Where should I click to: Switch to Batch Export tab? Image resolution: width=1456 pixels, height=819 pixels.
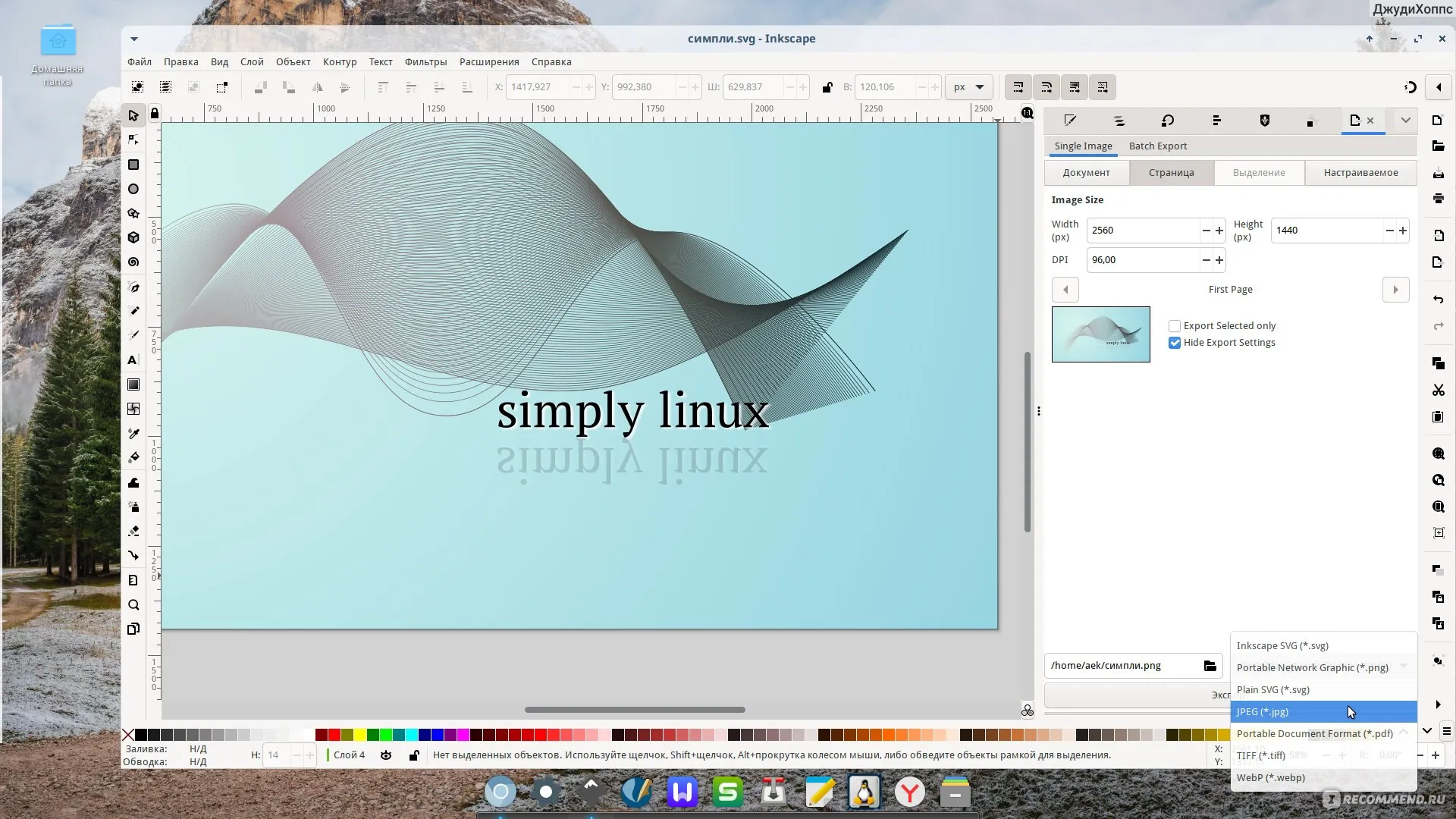1157,146
